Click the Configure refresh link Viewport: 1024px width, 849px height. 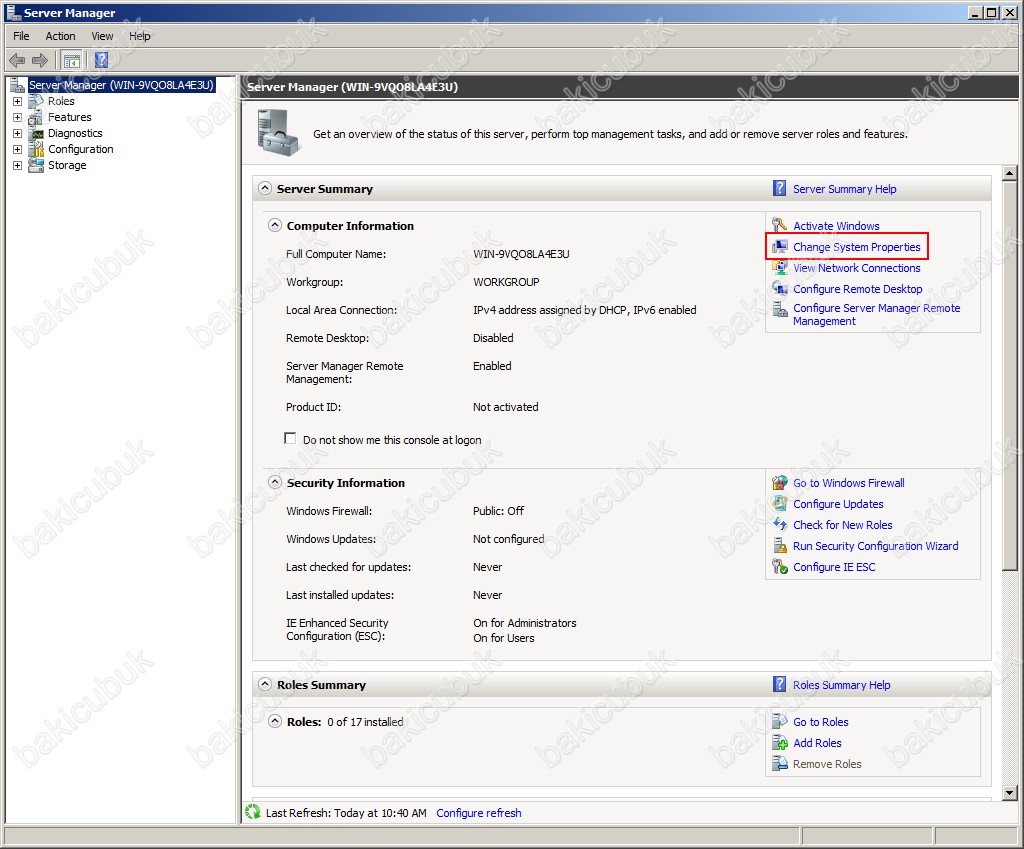[x=478, y=813]
